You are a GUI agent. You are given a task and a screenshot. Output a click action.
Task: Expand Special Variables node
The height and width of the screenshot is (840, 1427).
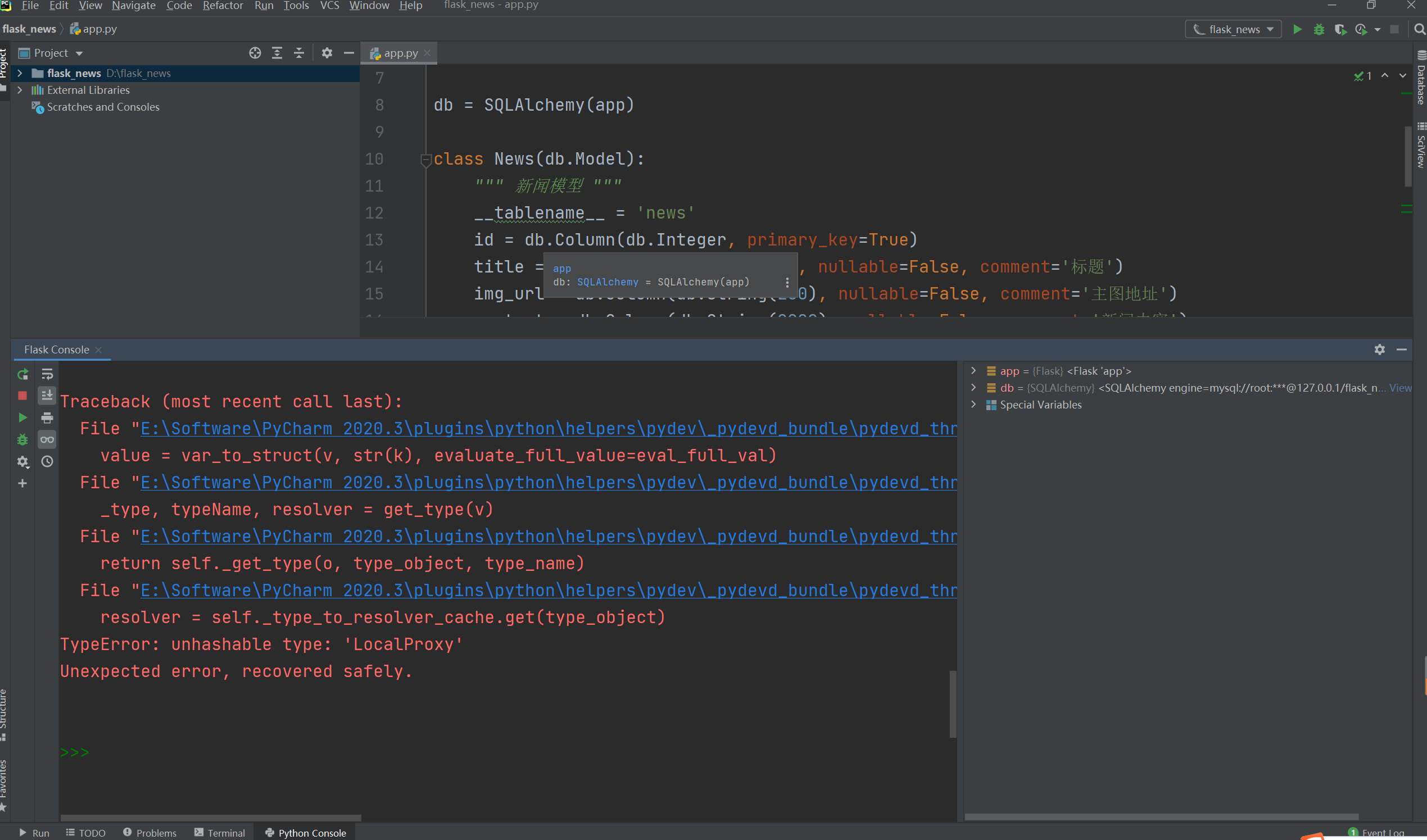973,405
